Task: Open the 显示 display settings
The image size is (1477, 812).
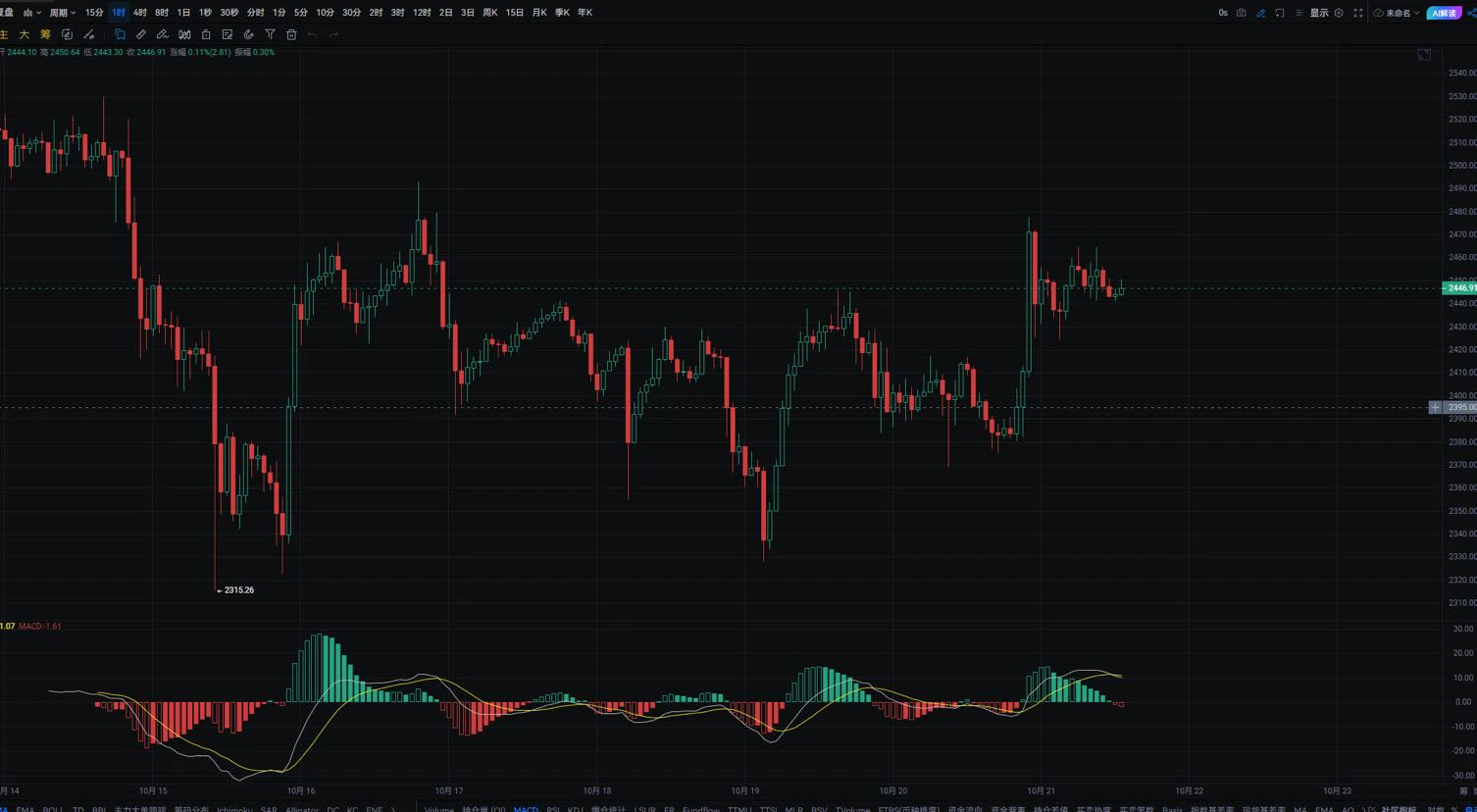Action: pos(1319,13)
